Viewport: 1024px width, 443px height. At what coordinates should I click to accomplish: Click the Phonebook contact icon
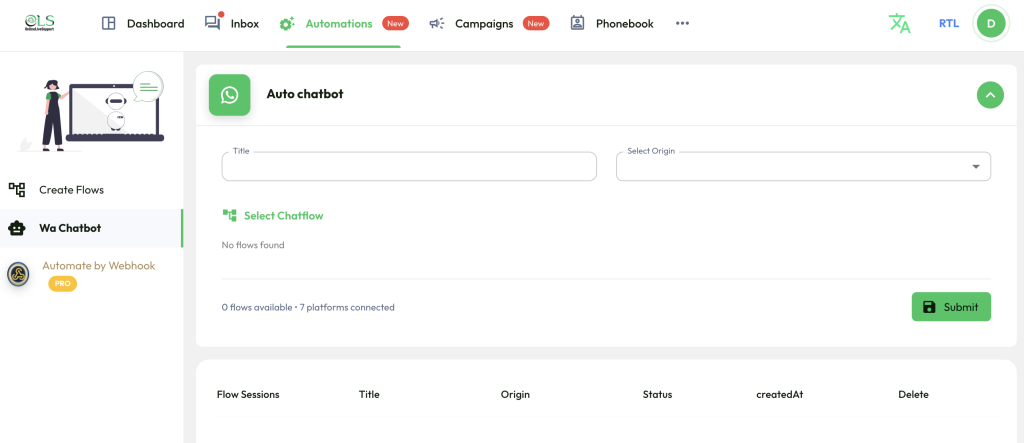tap(577, 24)
